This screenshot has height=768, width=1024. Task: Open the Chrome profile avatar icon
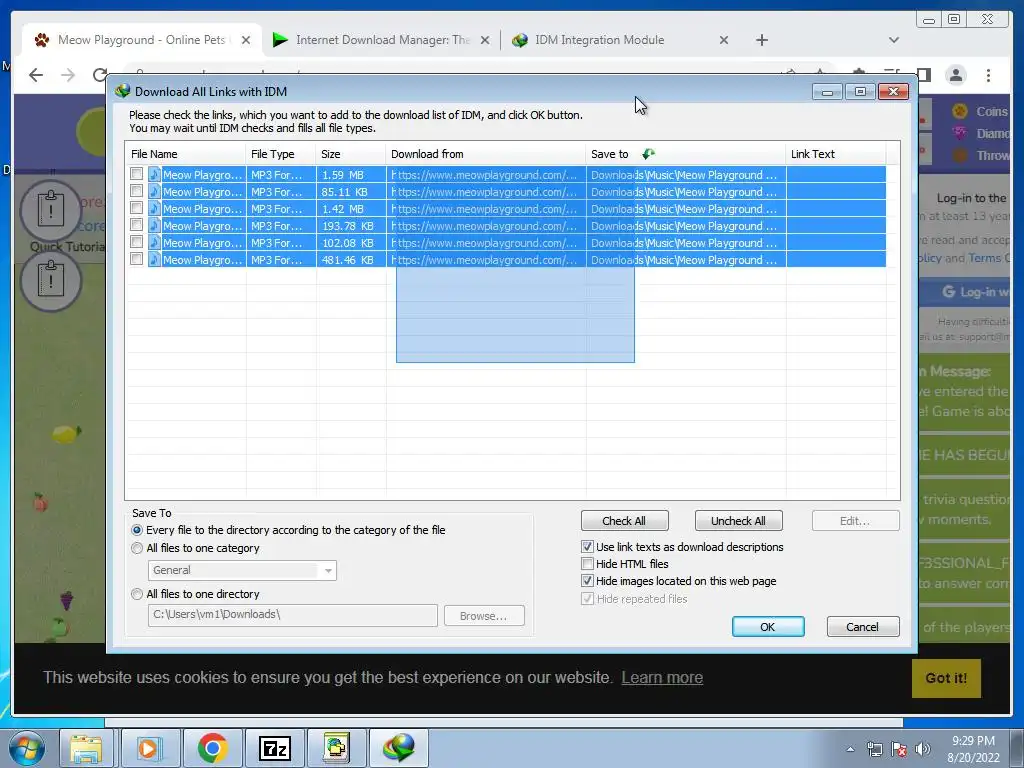click(955, 75)
